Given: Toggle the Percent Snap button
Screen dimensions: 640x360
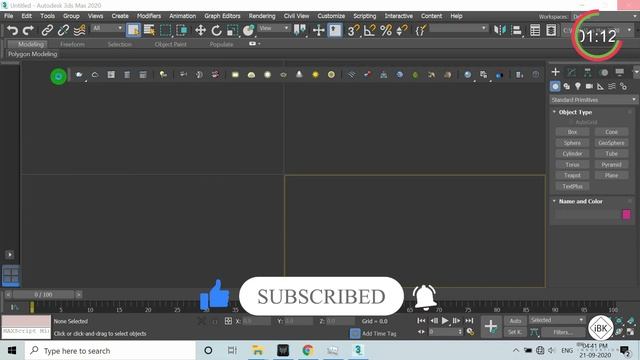Looking at the screenshot, I should [386, 30].
